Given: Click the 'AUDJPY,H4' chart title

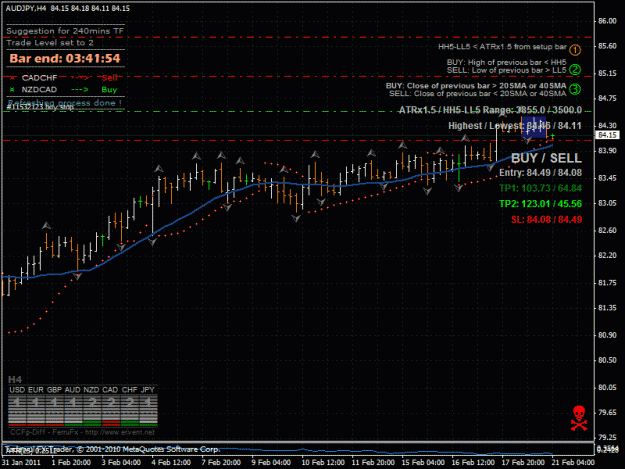Looking at the screenshot, I should point(26,8).
